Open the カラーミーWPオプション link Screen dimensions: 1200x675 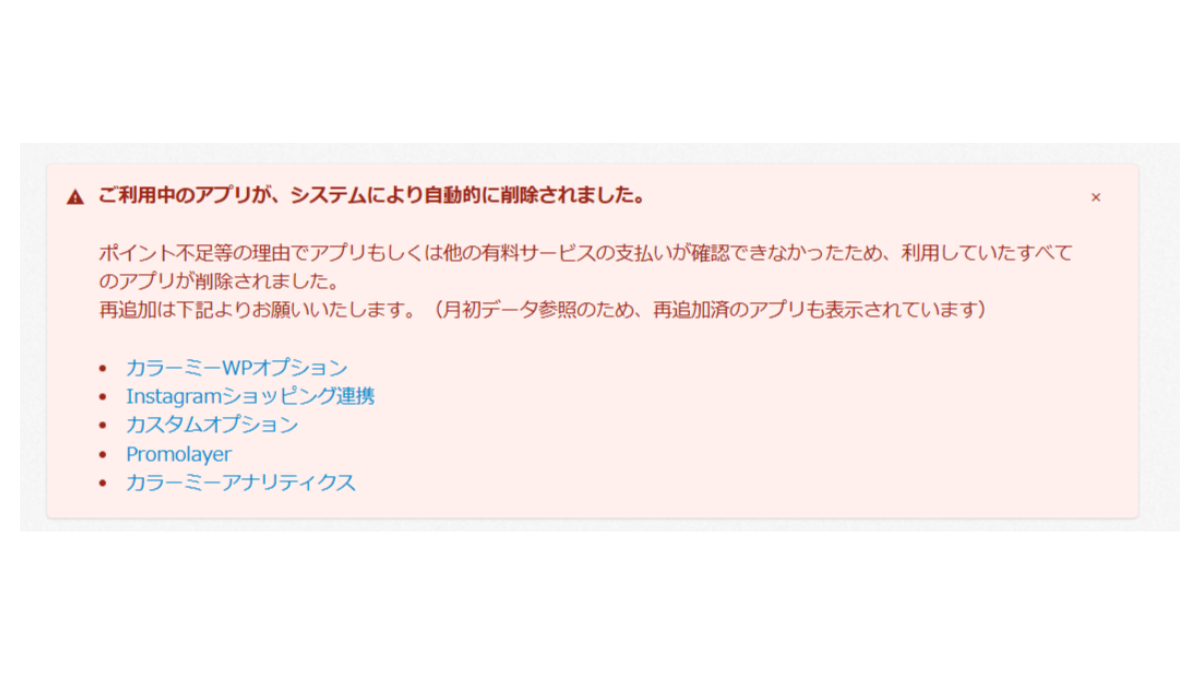(237, 367)
